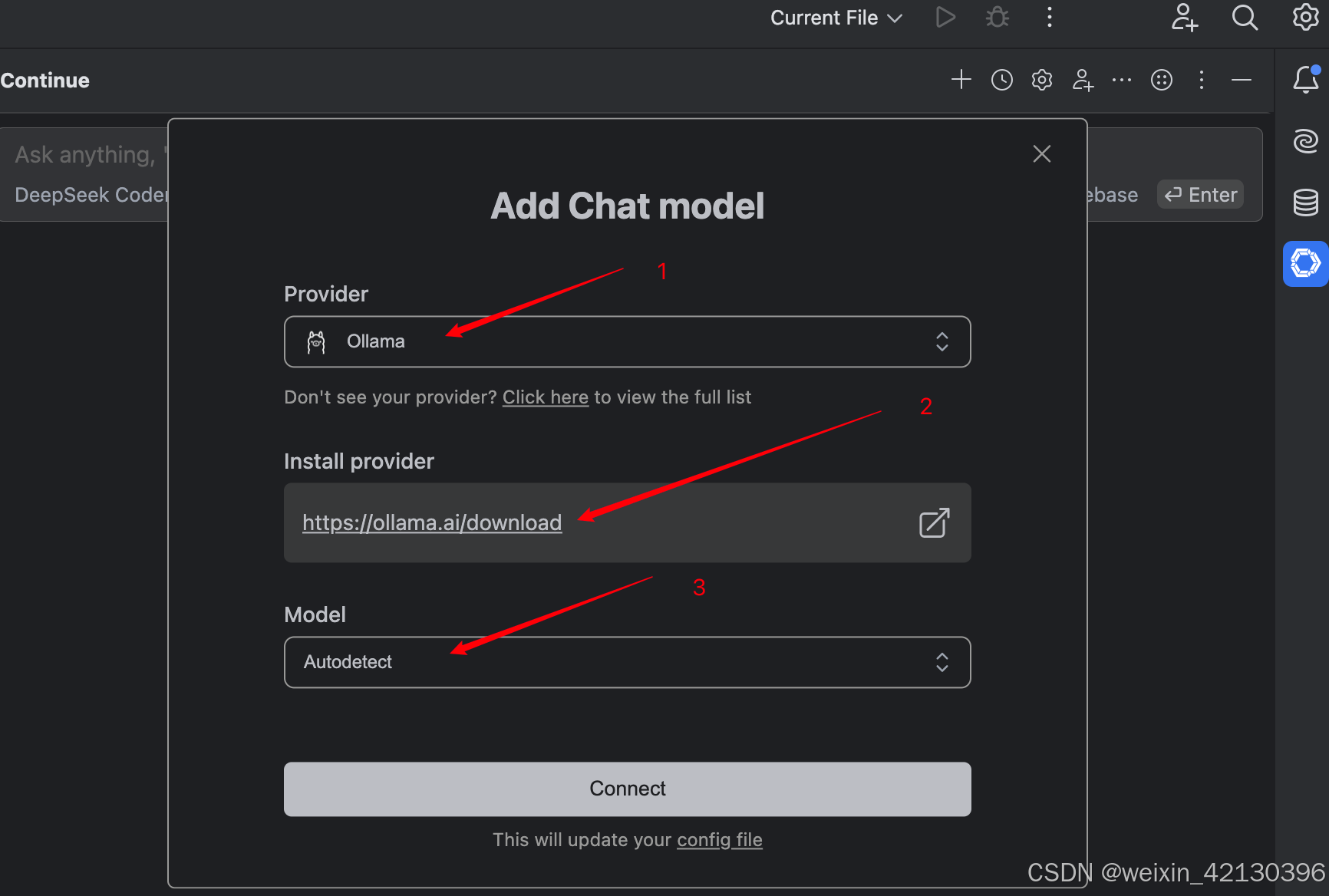Open the DeepSeek Coder model selector
This screenshot has width=1329, height=896.
click(x=91, y=195)
